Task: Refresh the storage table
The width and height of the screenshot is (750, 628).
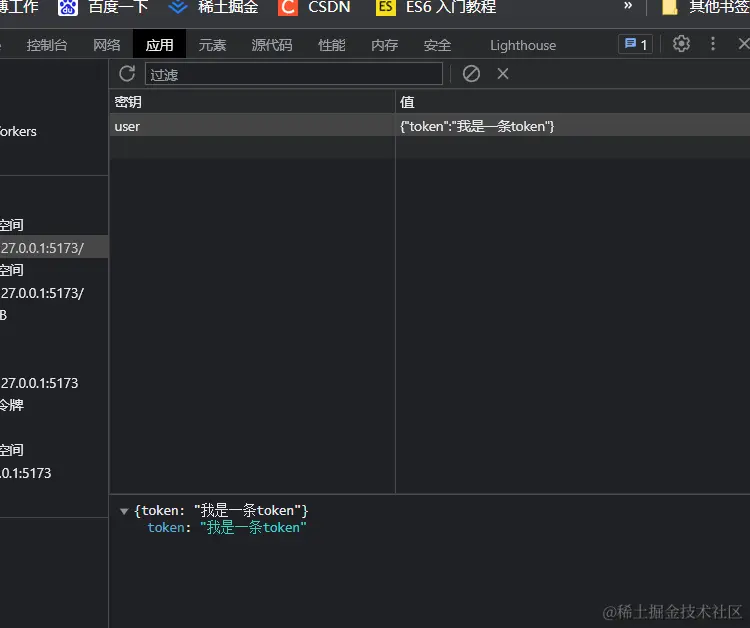Action: pos(127,74)
